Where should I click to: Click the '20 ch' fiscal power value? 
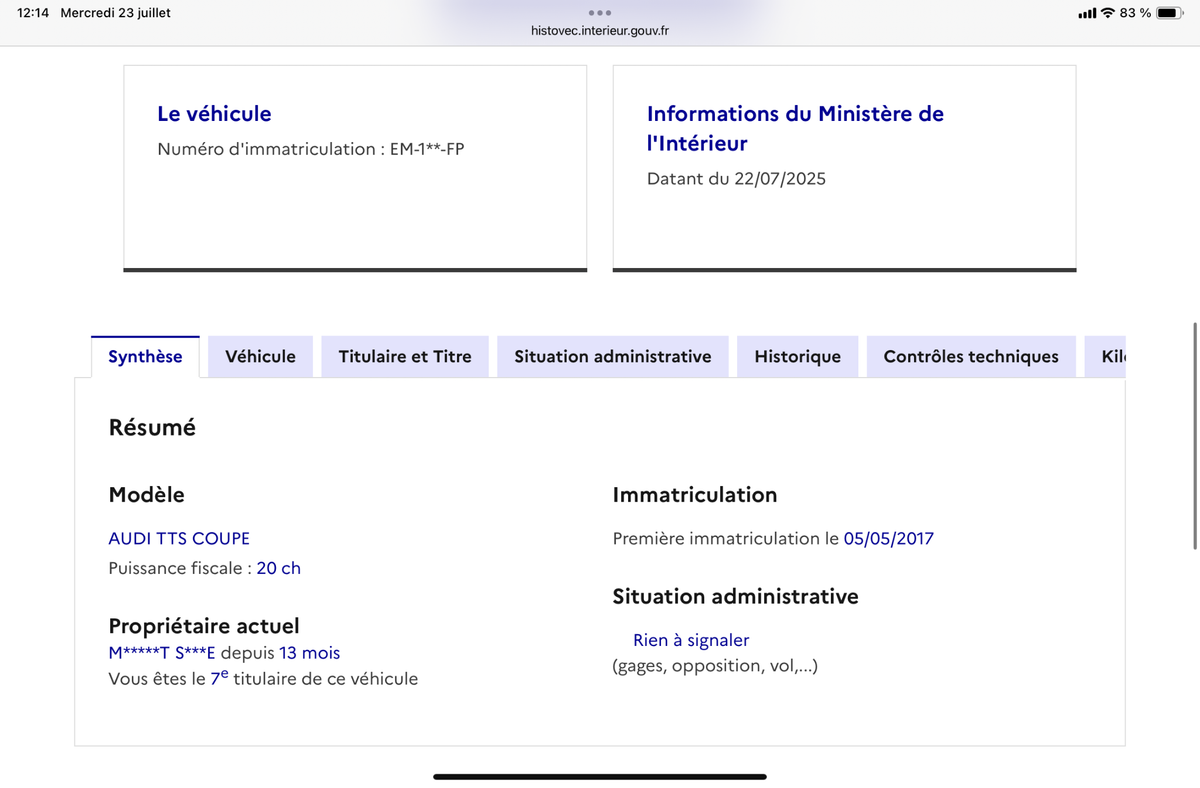coord(279,568)
